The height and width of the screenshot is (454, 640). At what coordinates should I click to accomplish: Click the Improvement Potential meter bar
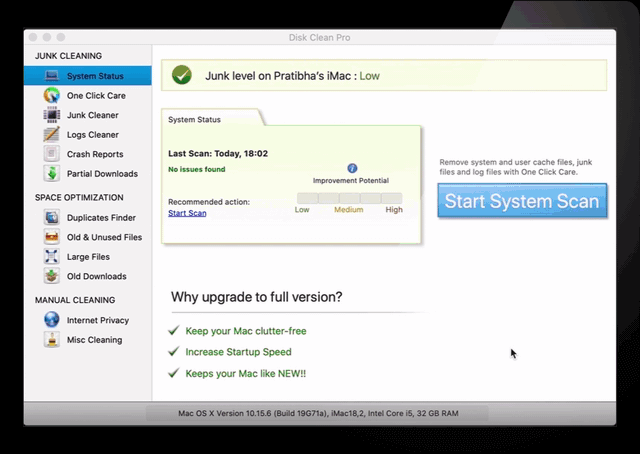(349, 198)
